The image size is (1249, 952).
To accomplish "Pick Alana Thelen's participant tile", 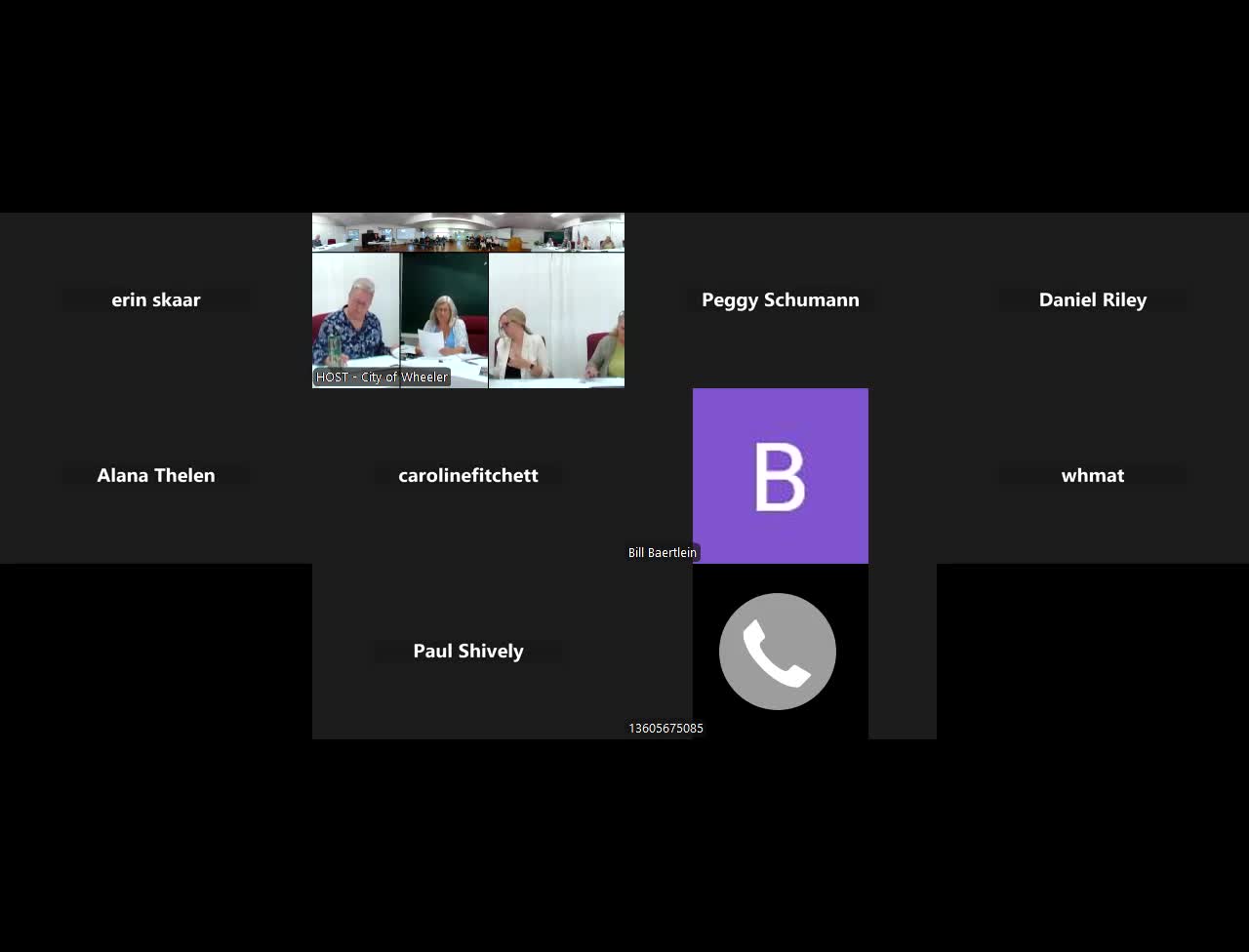I will (x=156, y=475).
